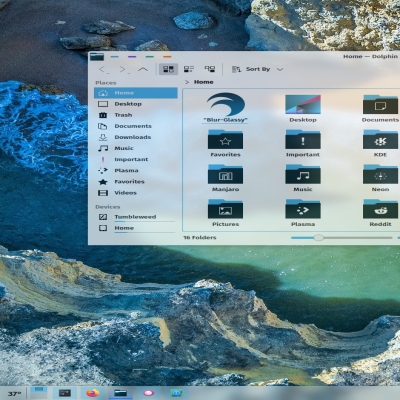
Task: Open the Tumbleweed device
Action: [x=136, y=217]
